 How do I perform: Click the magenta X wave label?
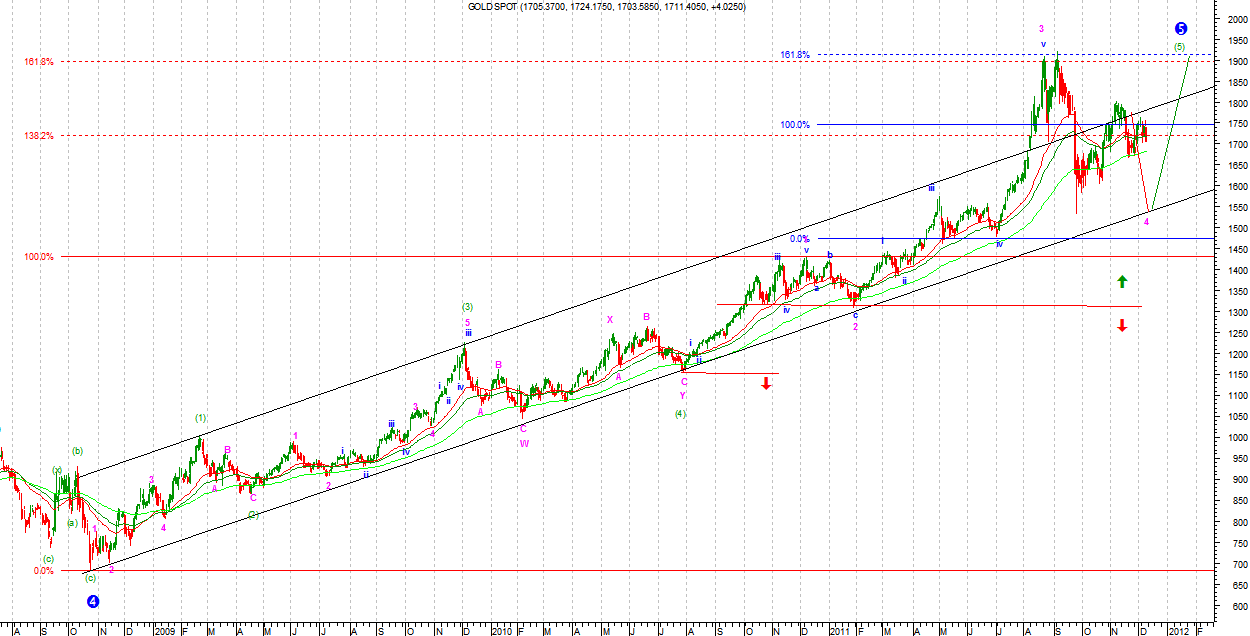click(609, 320)
